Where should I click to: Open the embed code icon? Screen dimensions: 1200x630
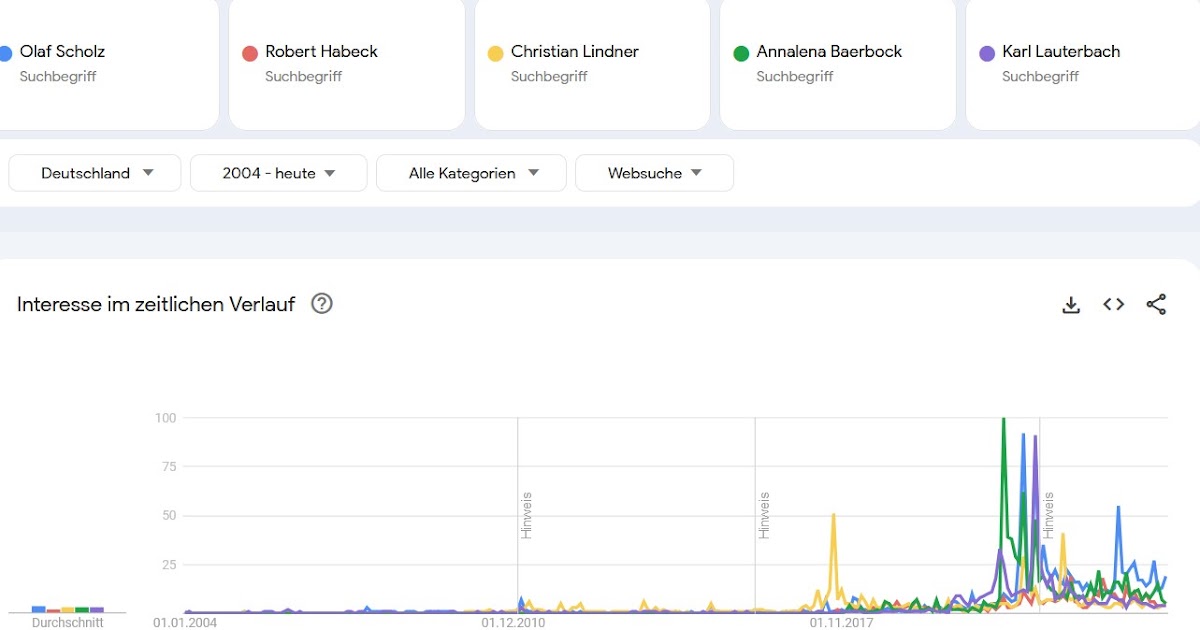click(x=1114, y=305)
